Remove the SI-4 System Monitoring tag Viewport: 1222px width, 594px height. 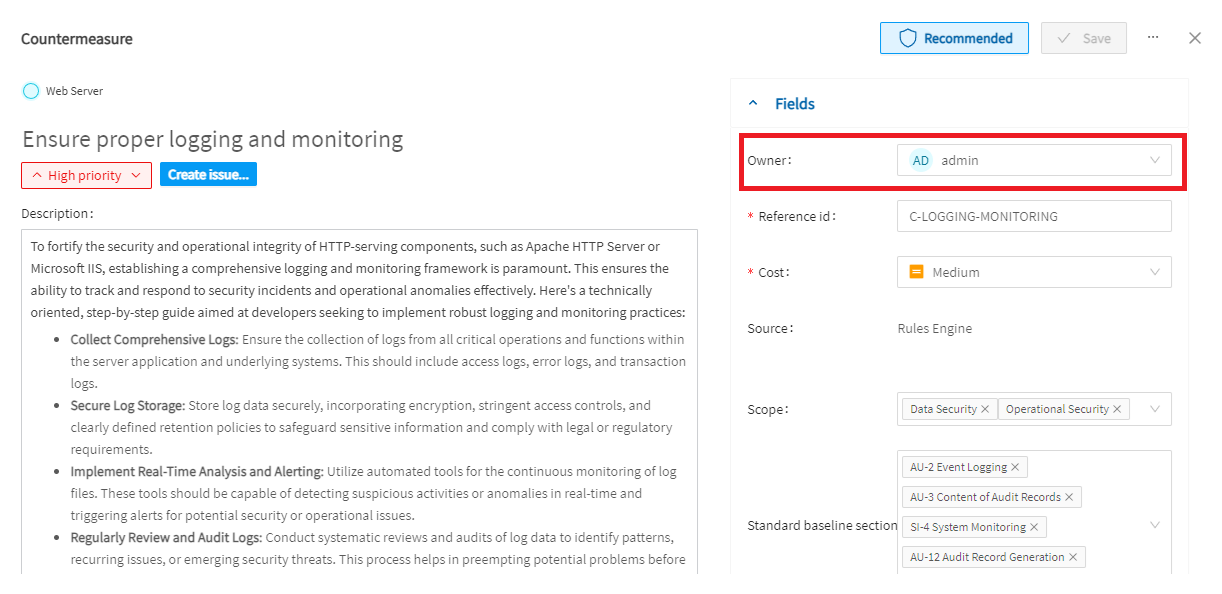click(x=1034, y=527)
